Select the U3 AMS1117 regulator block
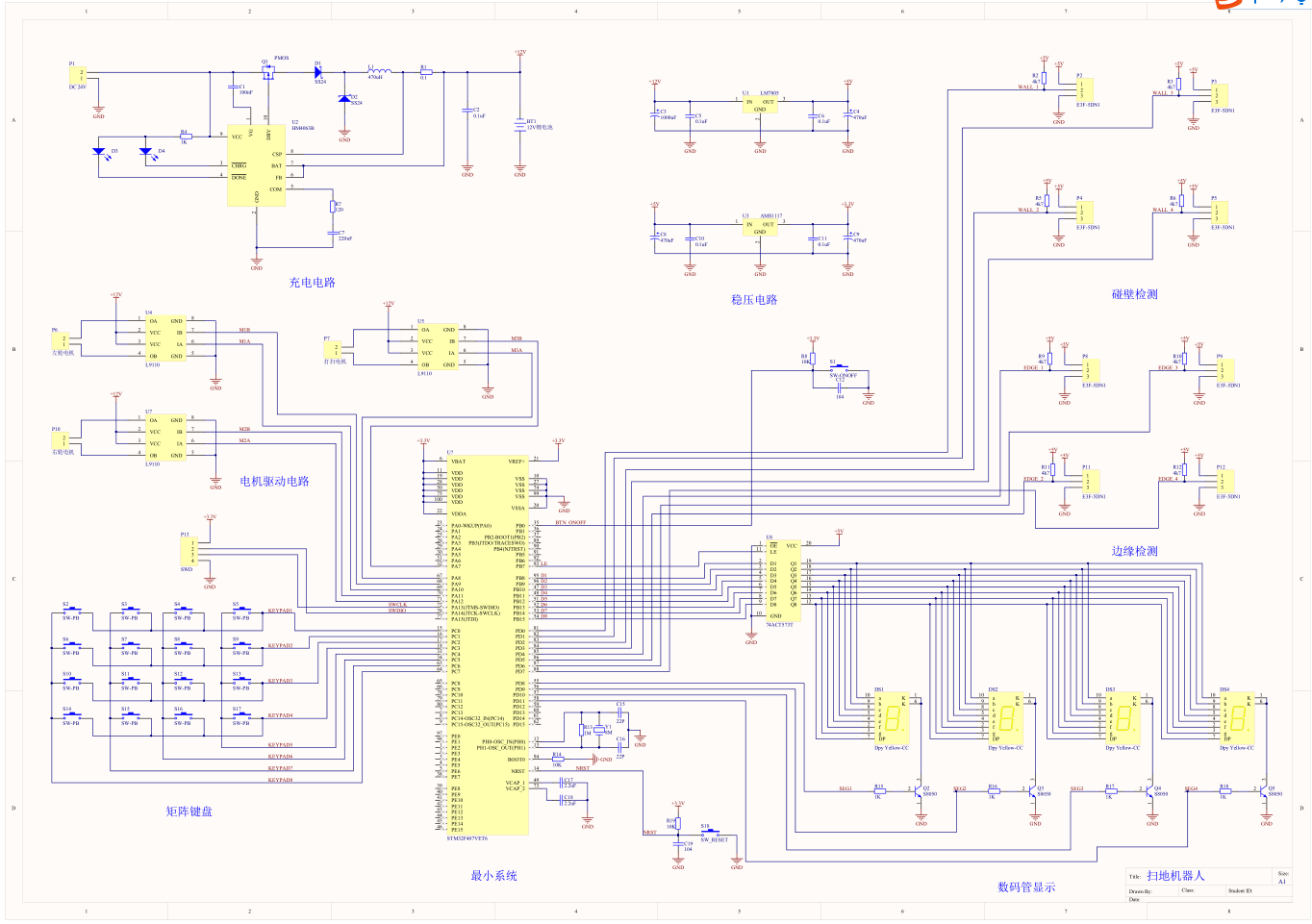 click(760, 227)
